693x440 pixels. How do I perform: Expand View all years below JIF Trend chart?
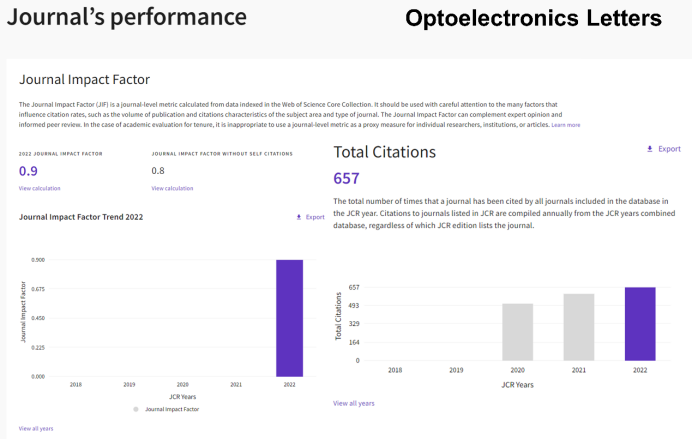click(36, 428)
